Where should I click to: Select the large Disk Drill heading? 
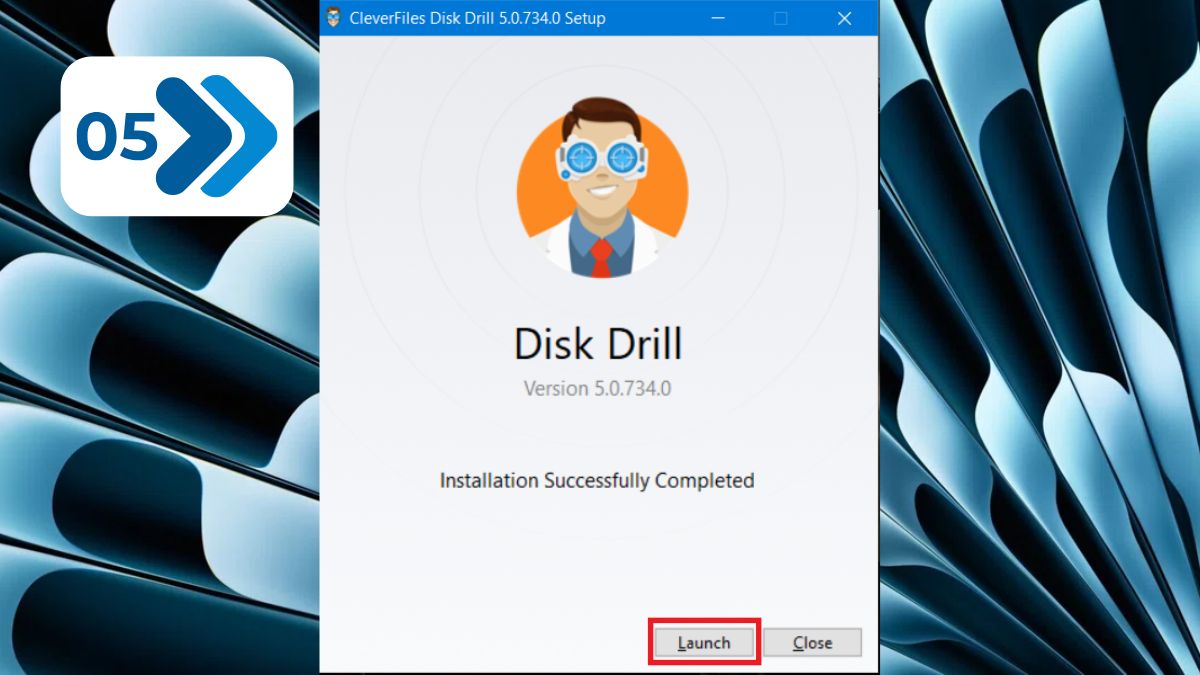597,344
